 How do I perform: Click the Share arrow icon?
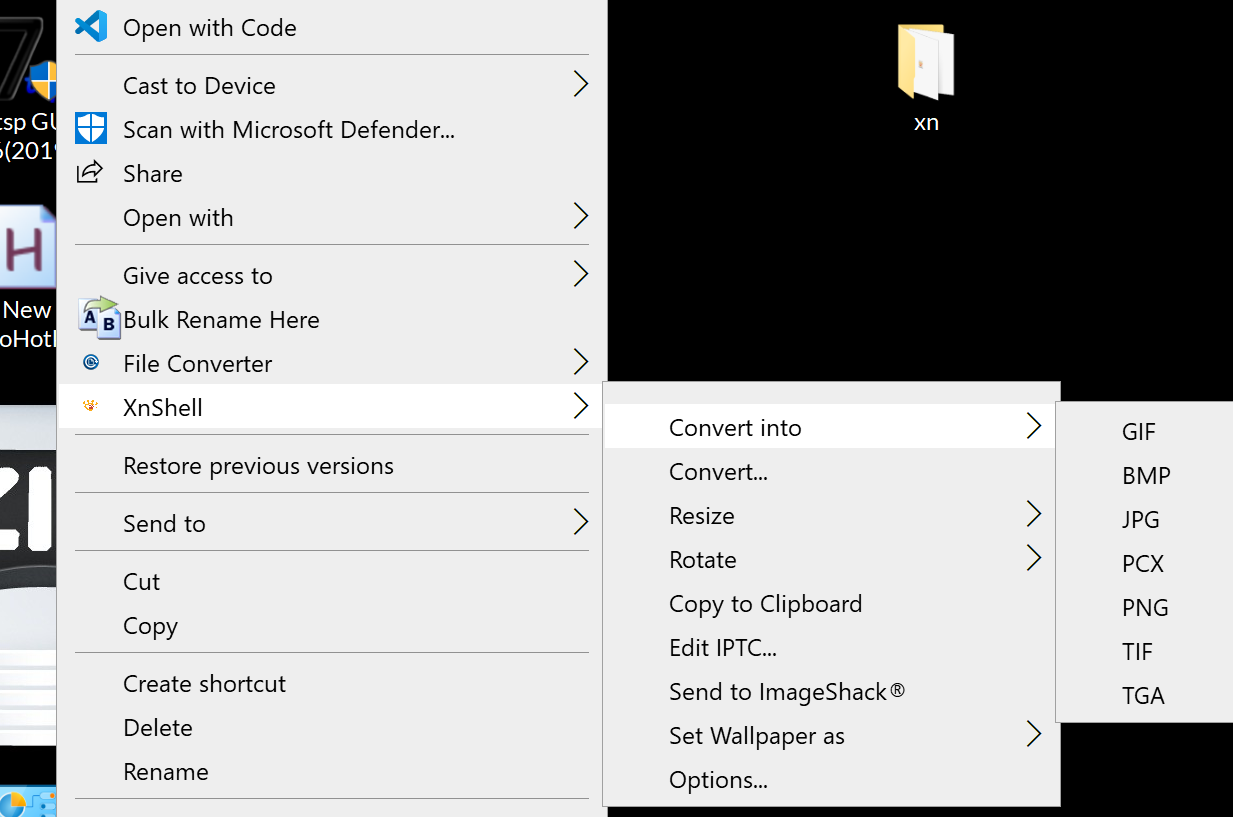(90, 173)
